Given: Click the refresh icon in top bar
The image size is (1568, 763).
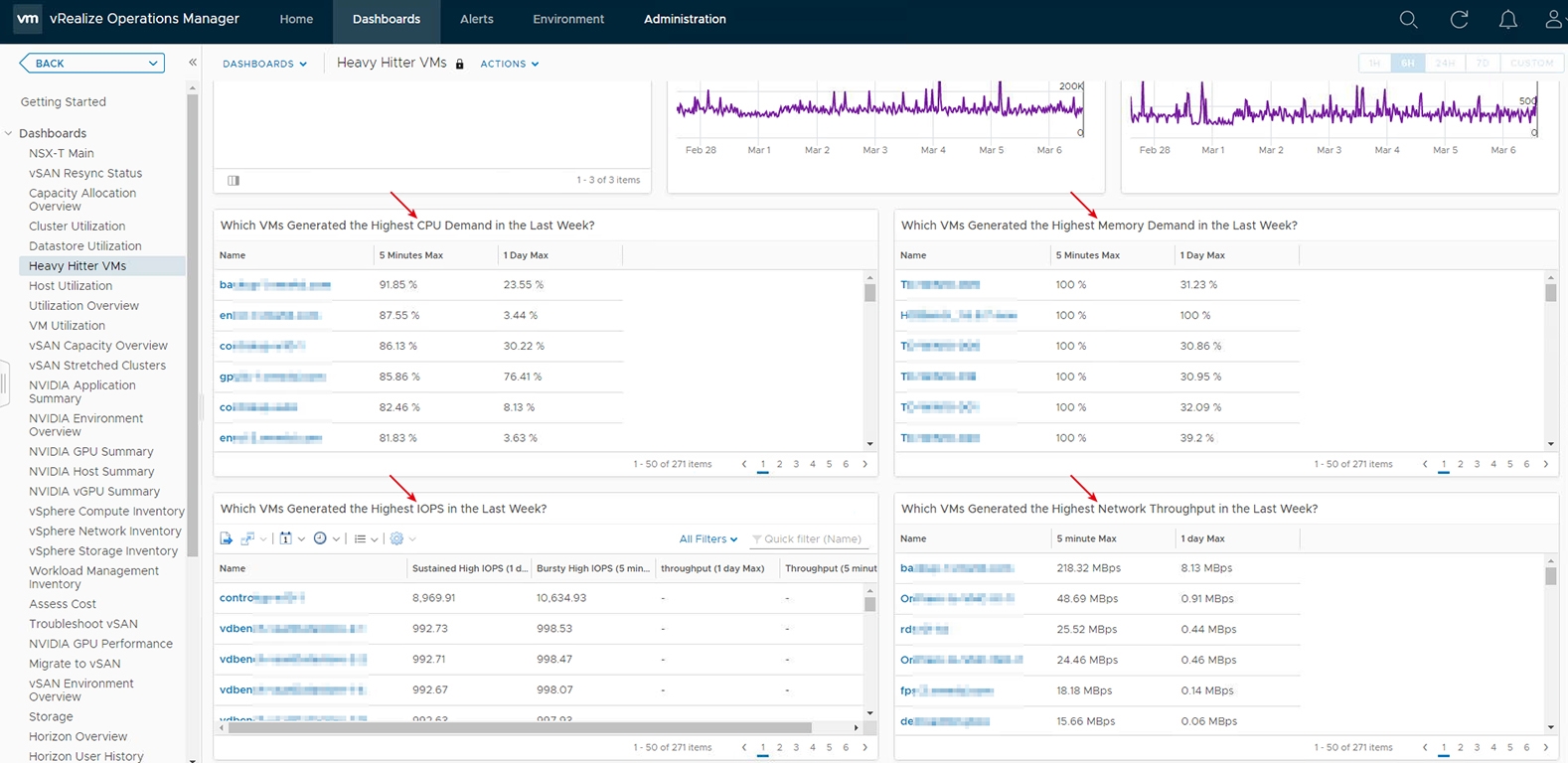Looking at the screenshot, I should pyautogui.click(x=1459, y=19).
